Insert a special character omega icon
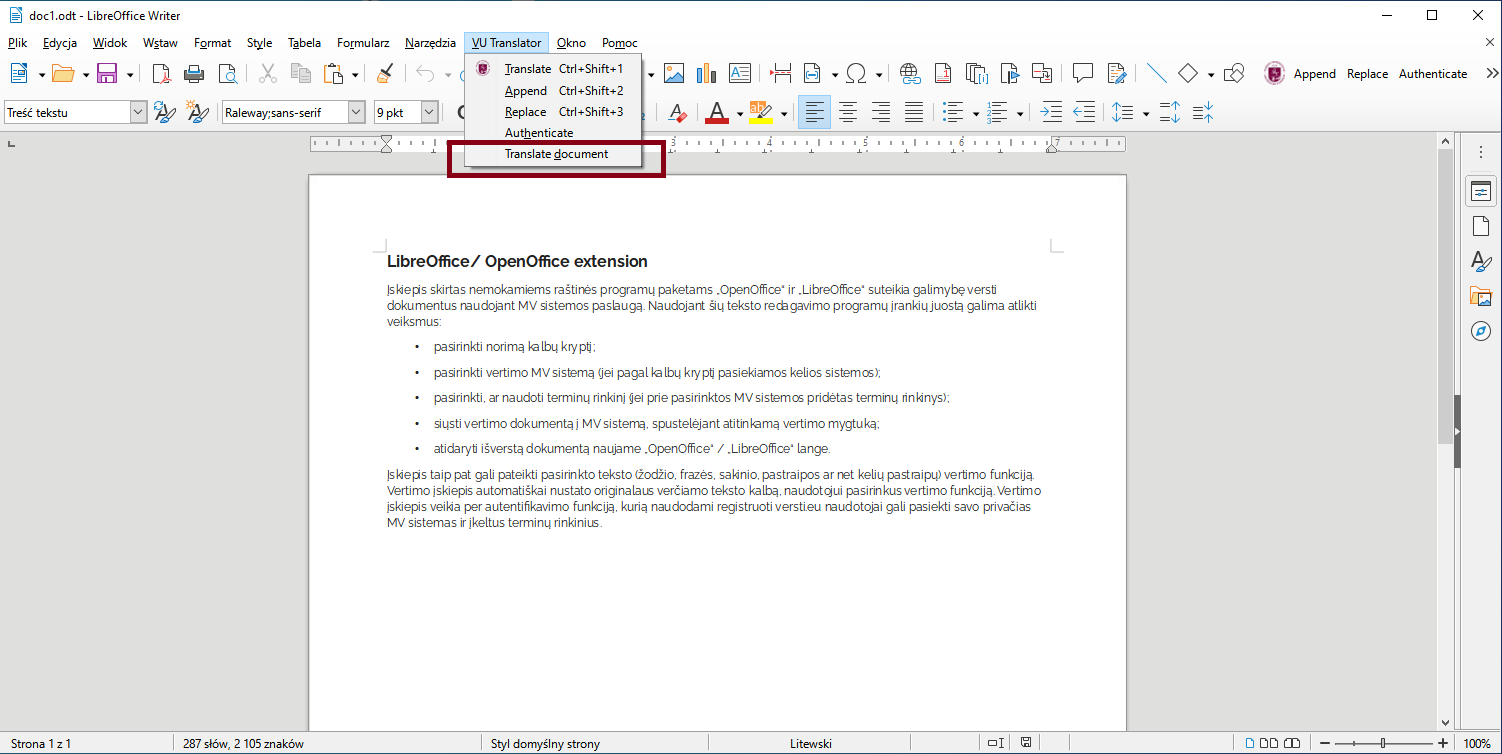This screenshot has height=754, width=1502. click(x=856, y=73)
